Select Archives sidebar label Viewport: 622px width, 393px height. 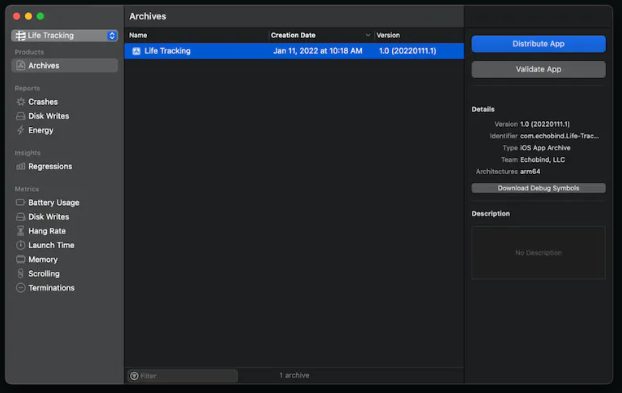tap(44, 66)
